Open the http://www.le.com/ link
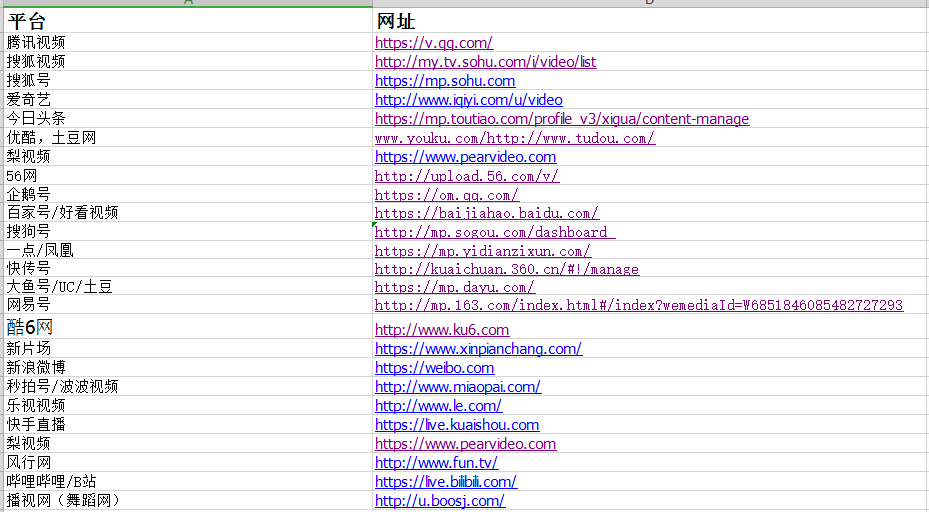 [x=438, y=405]
